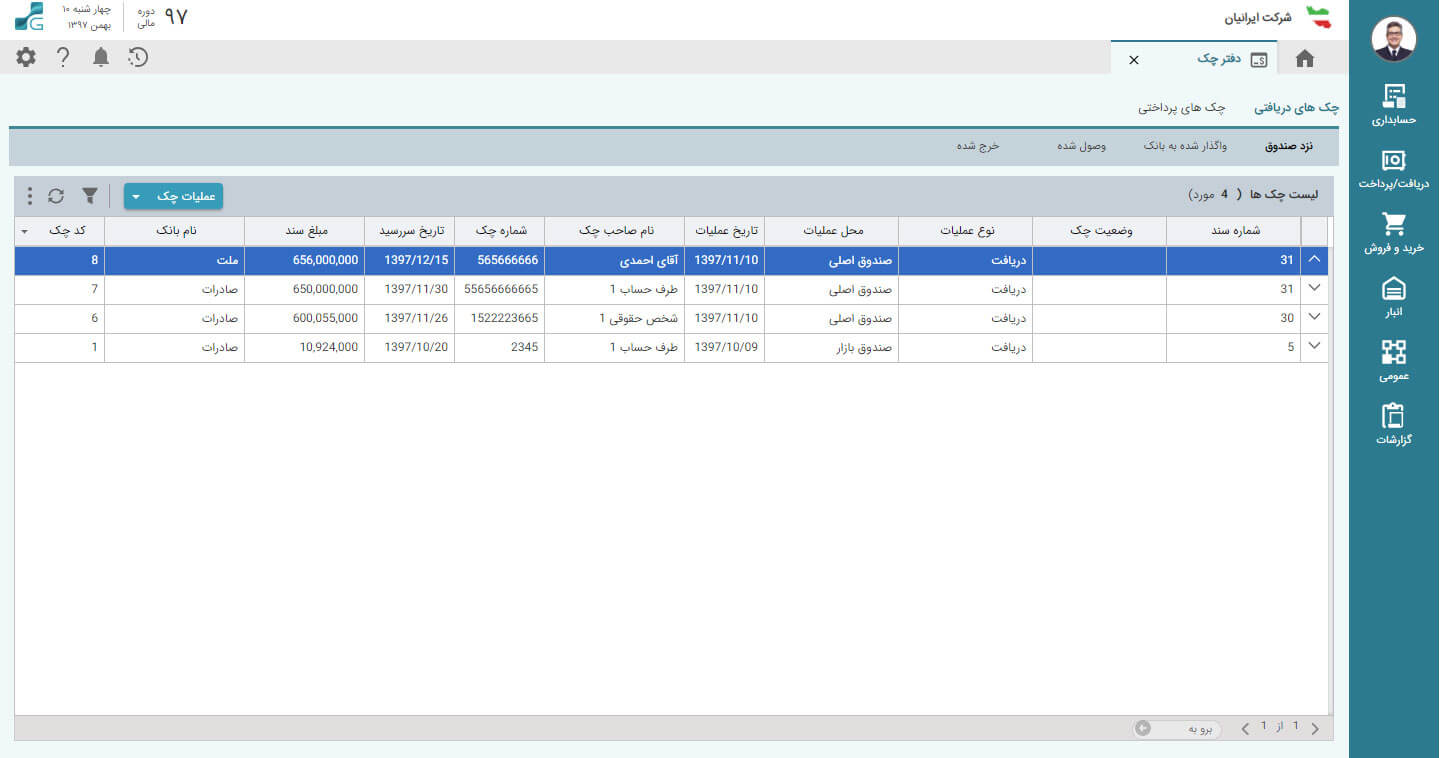Sort by شماره سند column header
The width and height of the screenshot is (1440, 758).
tap(1233, 230)
